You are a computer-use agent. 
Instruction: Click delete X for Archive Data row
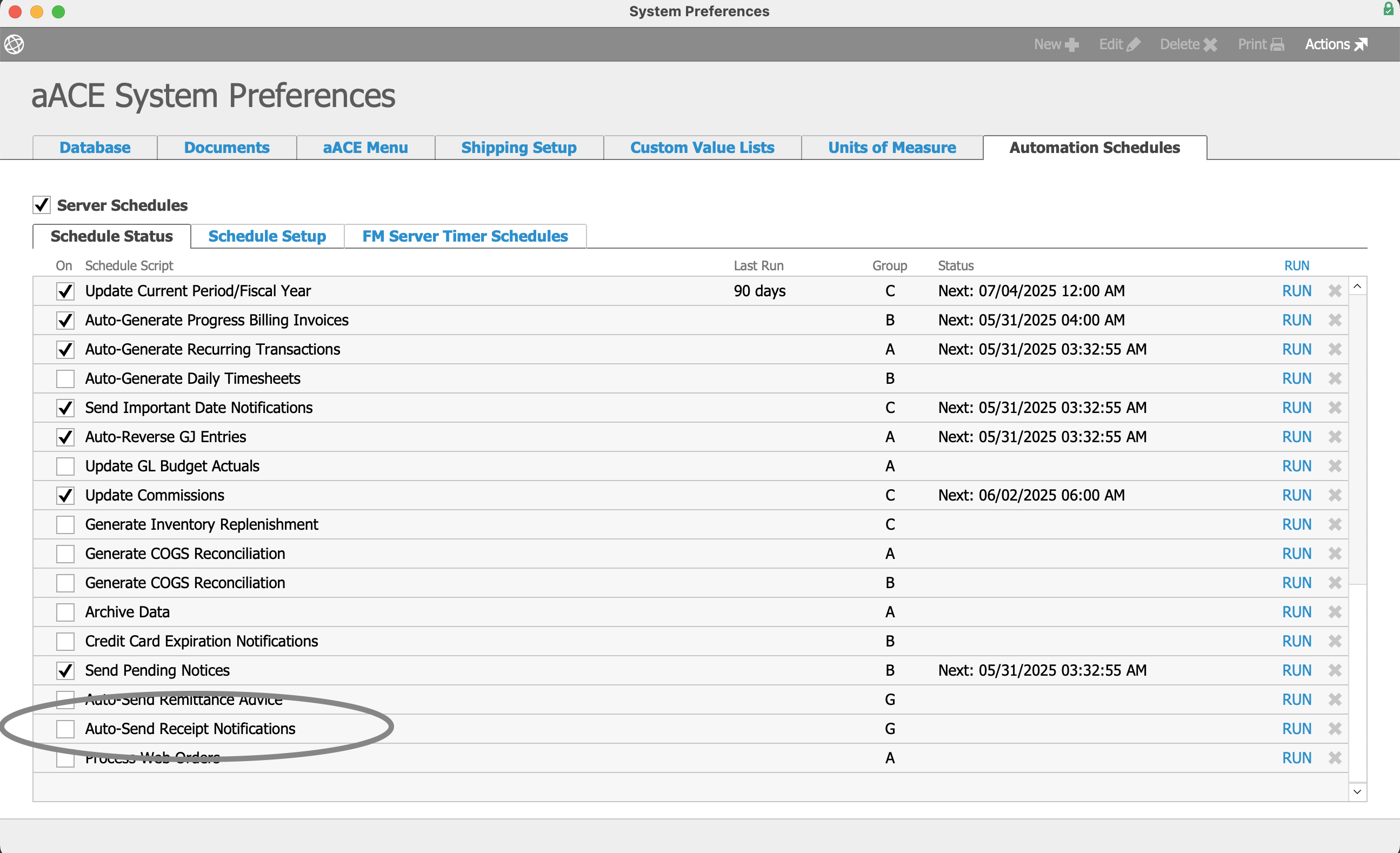pos(1335,612)
